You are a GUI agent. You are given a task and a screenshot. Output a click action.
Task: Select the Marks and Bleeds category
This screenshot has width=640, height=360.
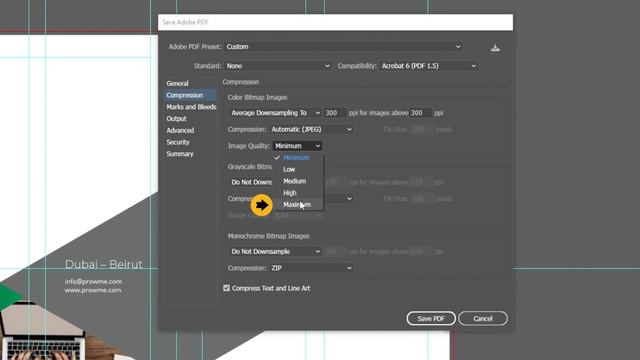coord(191,107)
